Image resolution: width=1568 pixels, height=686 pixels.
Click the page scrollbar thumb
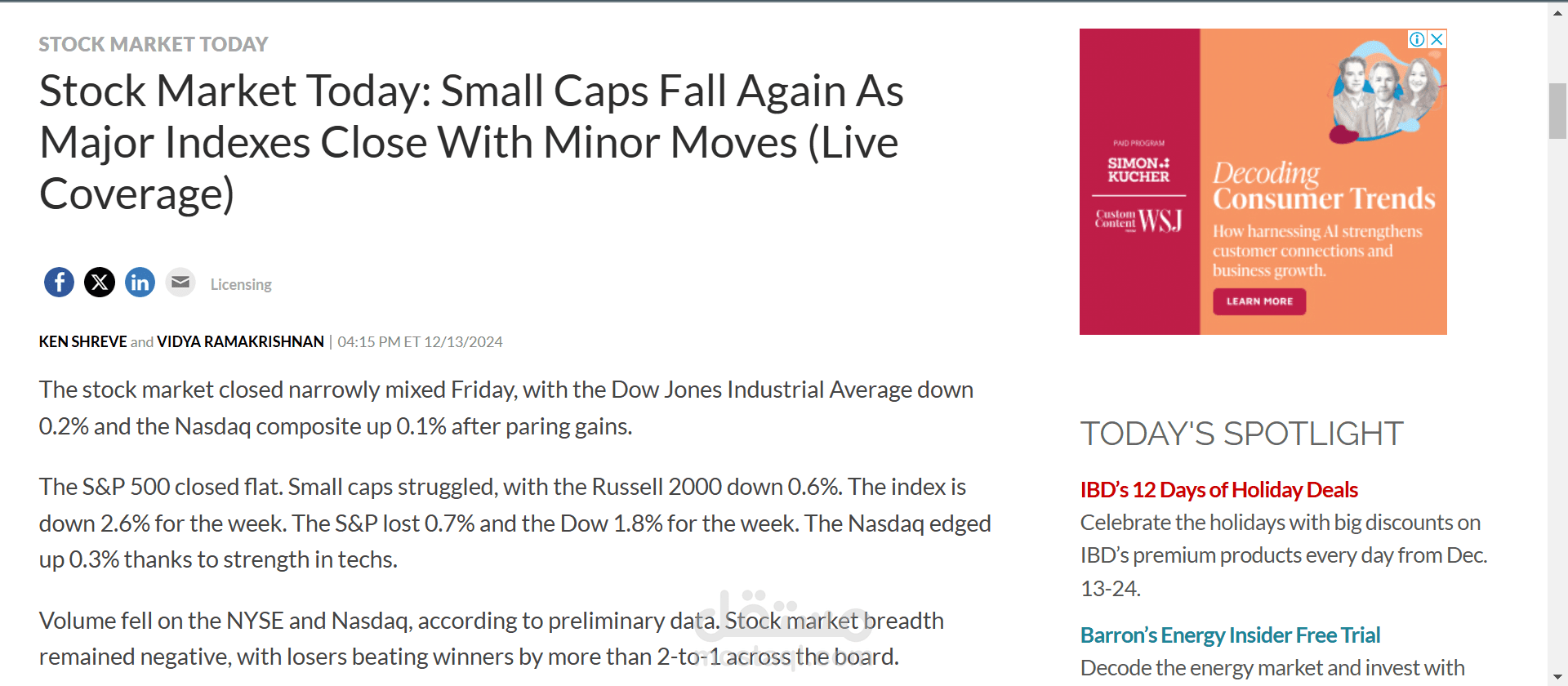[1558, 111]
